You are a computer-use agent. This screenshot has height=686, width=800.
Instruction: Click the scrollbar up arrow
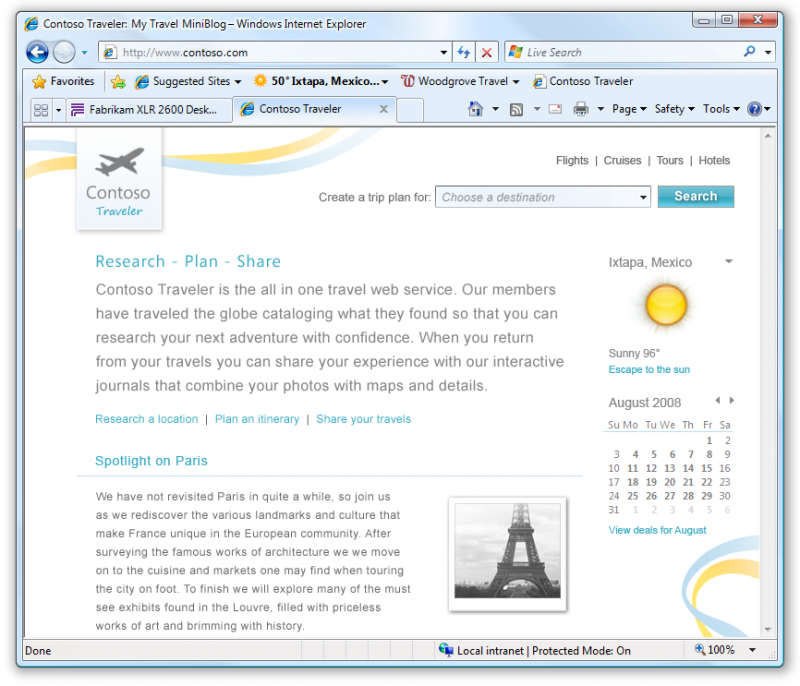pos(767,136)
